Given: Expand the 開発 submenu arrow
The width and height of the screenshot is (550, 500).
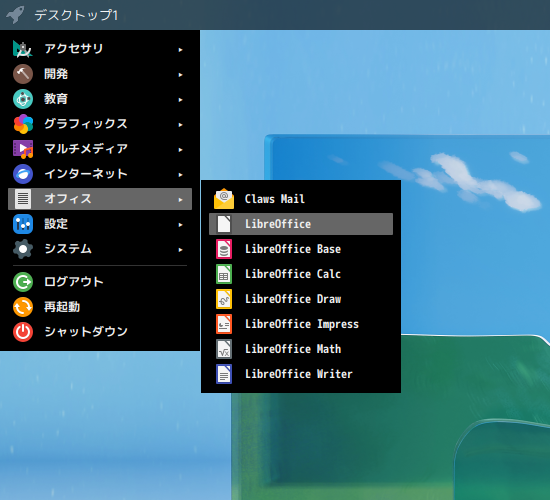Looking at the screenshot, I should [x=180, y=75].
